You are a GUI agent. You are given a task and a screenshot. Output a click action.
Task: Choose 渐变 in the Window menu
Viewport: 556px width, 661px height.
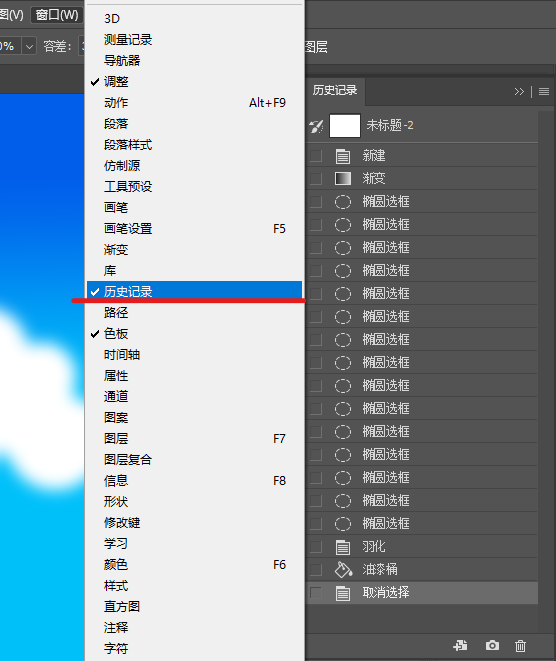194,250
